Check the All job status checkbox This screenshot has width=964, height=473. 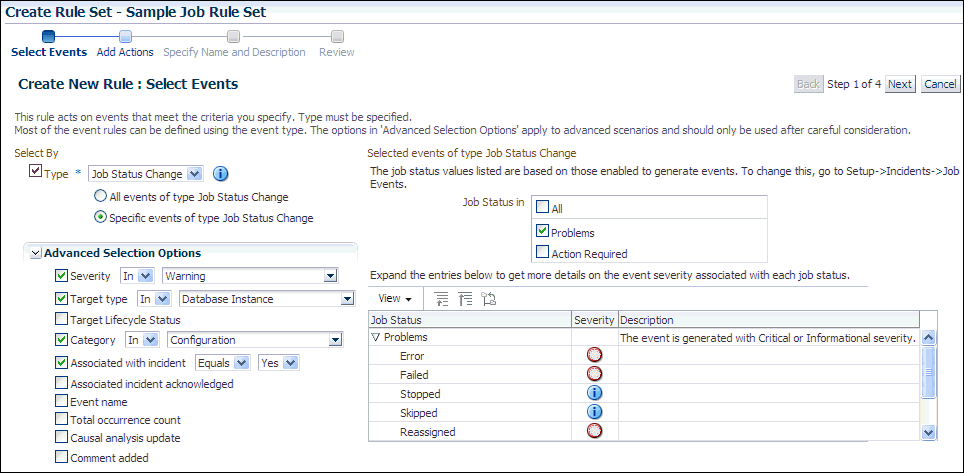click(543, 208)
